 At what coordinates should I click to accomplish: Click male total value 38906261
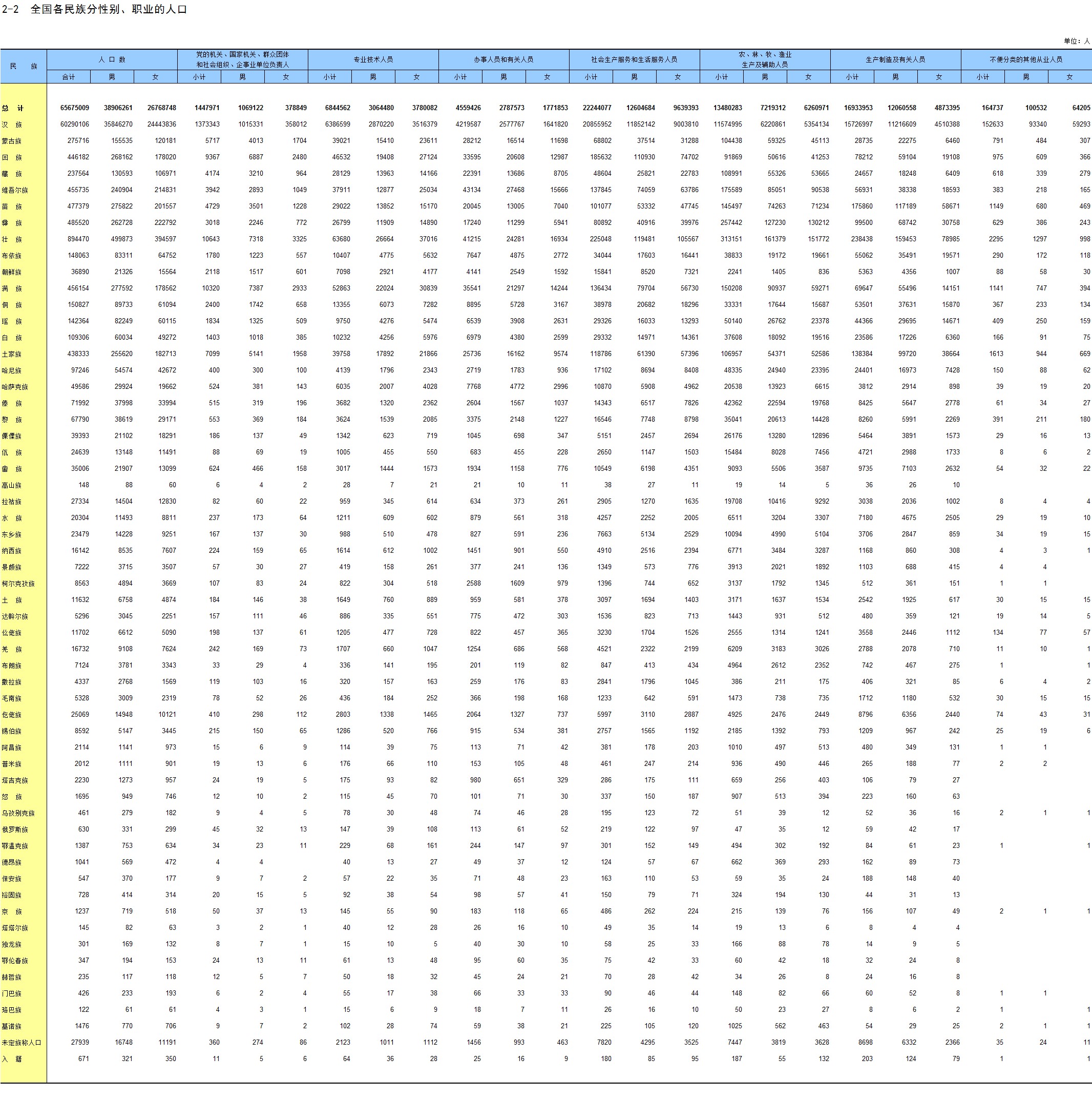pyautogui.click(x=118, y=108)
